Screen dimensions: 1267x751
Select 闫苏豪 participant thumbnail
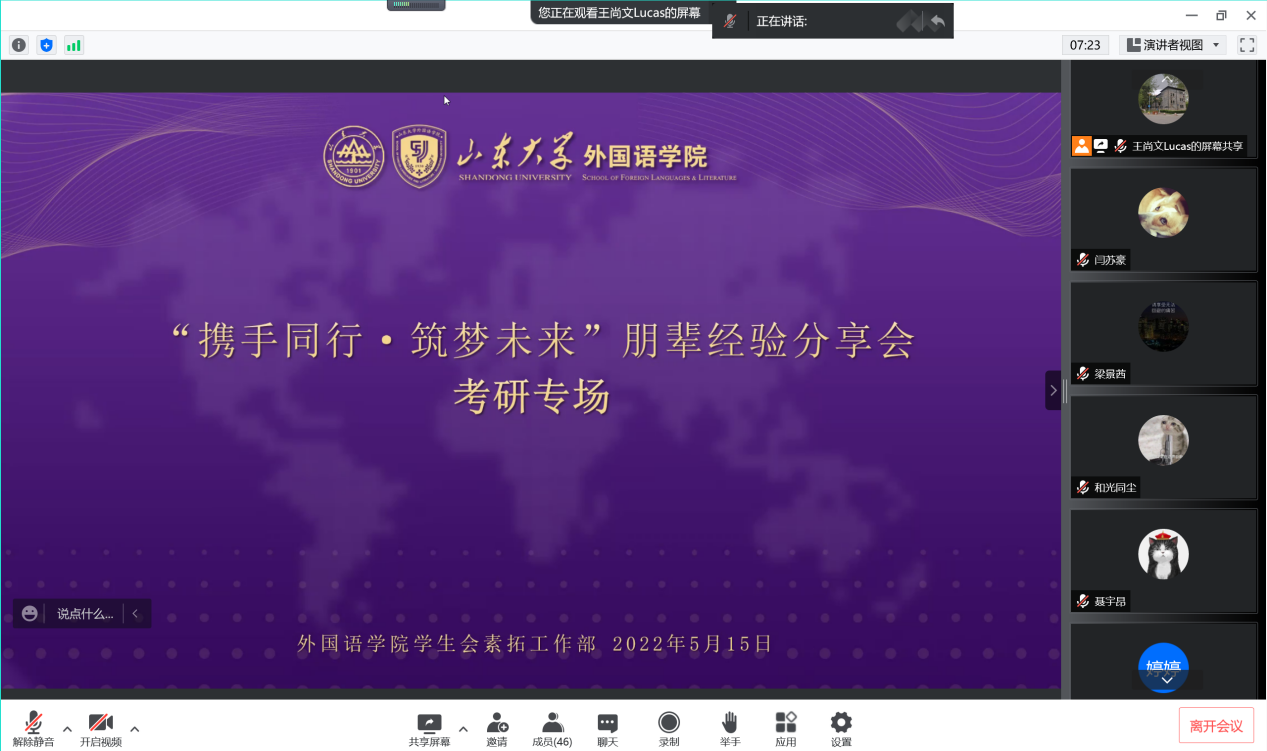point(1163,219)
